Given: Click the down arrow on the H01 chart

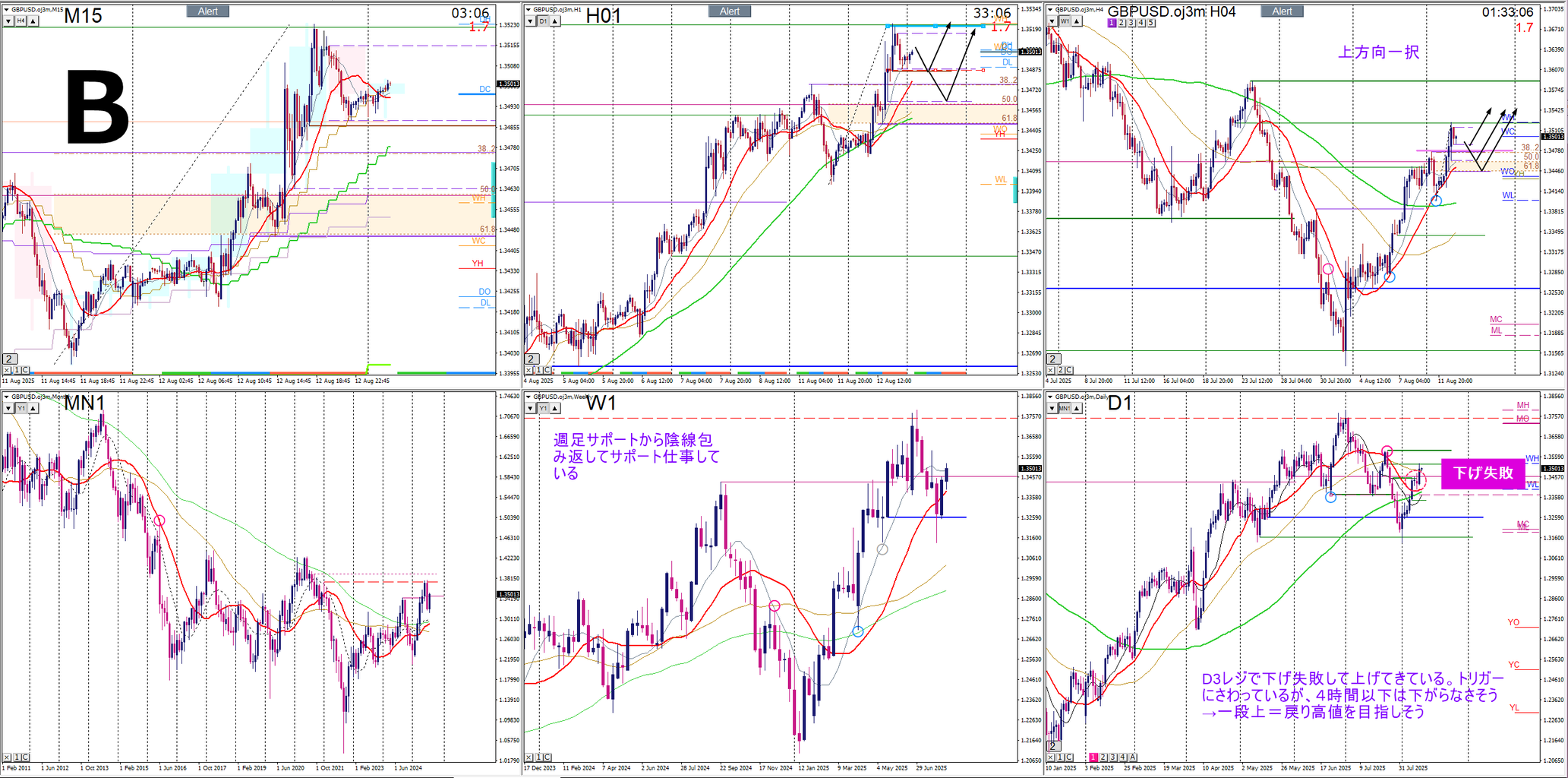Looking at the screenshot, I should pos(530,21).
